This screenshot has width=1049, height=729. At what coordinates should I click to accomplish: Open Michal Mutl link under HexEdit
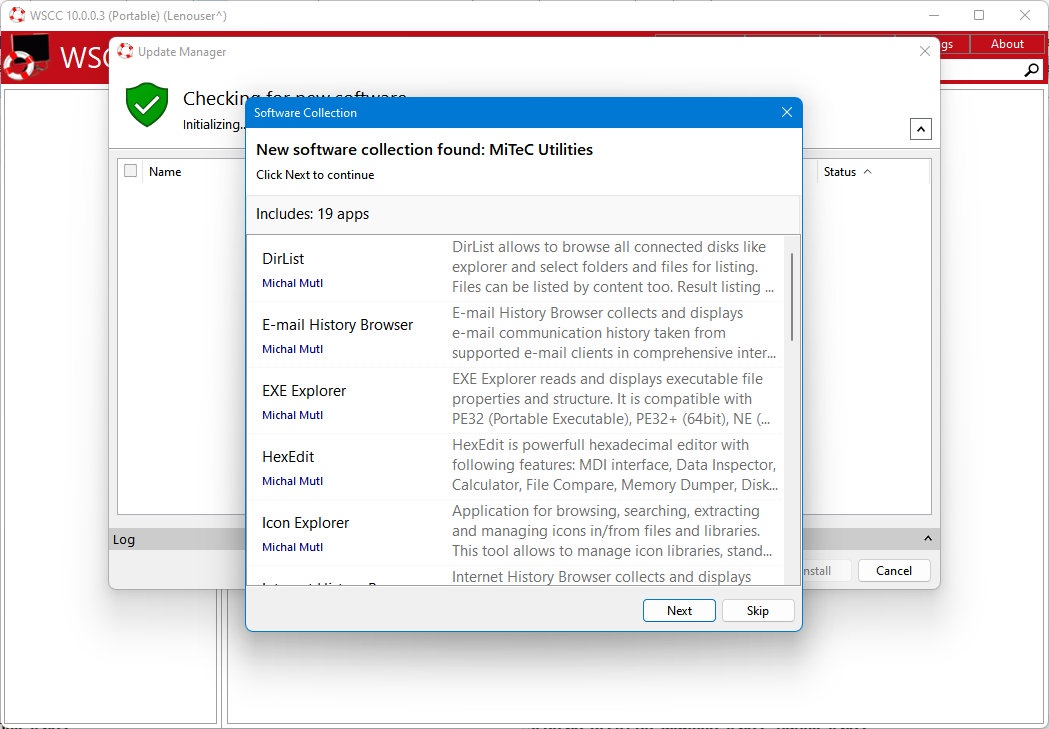(292, 481)
